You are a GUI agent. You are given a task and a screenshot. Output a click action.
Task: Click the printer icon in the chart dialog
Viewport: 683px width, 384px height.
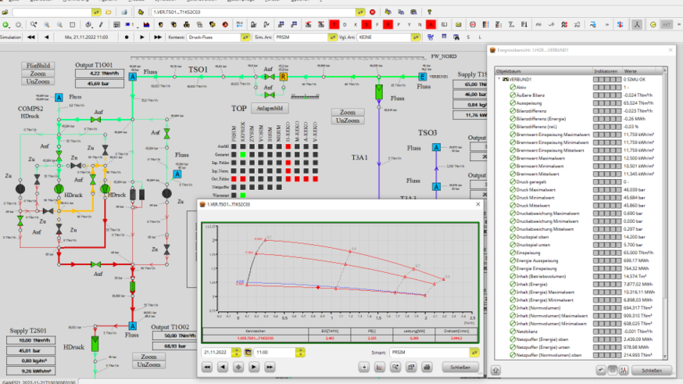(427, 367)
